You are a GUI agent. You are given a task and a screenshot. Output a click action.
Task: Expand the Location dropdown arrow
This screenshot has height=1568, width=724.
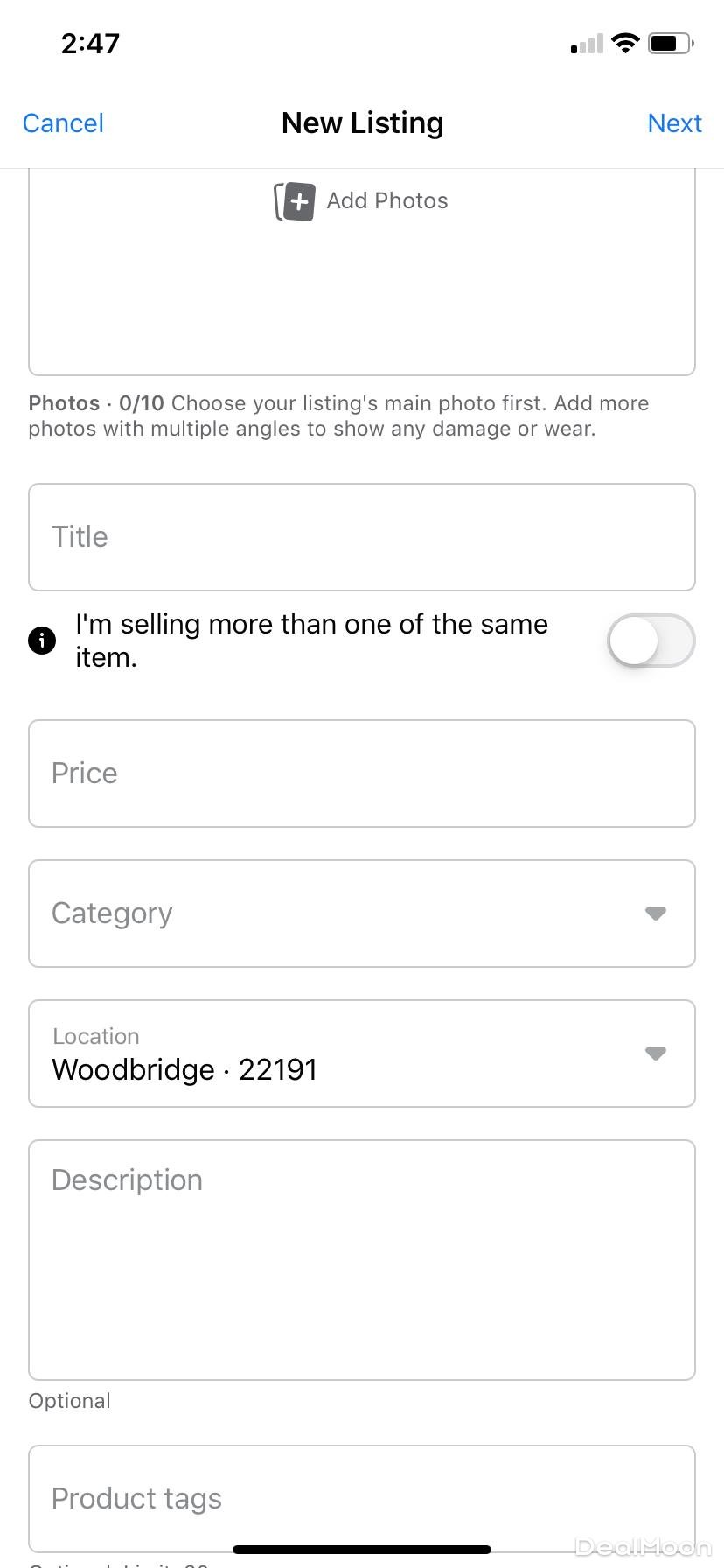655,1053
